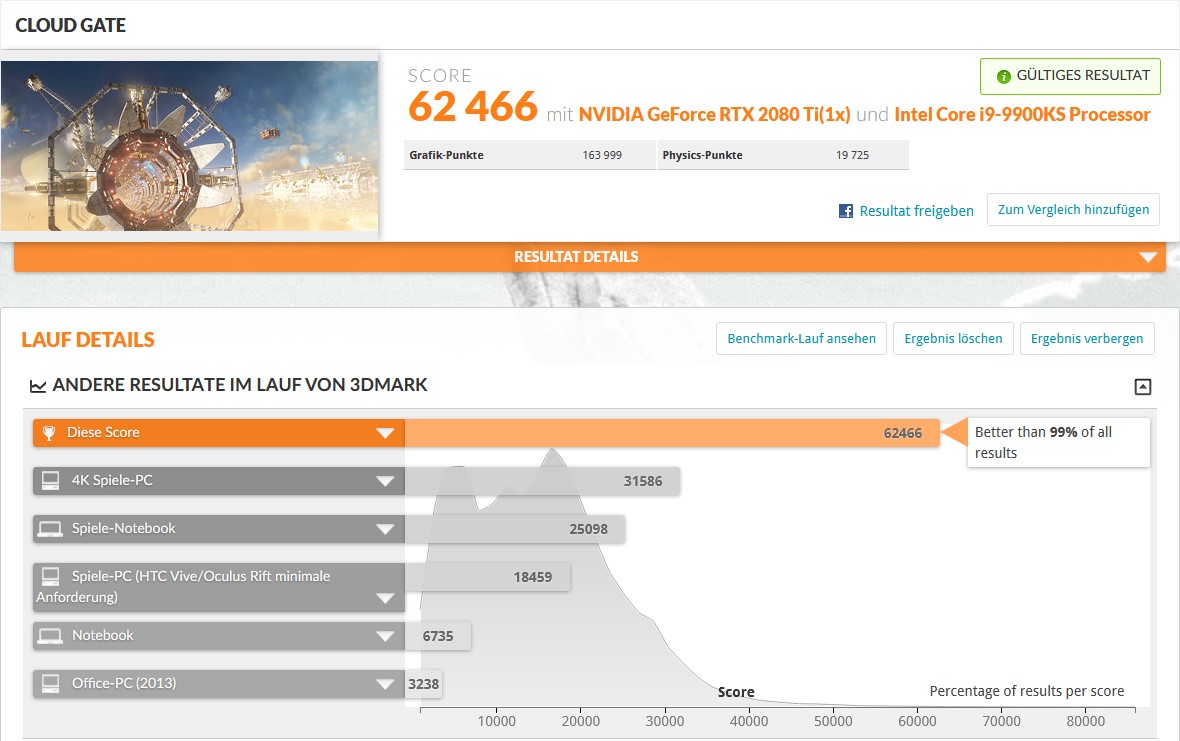
Task: Open the Diese Score dropdown arrow
Action: click(385, 433)
